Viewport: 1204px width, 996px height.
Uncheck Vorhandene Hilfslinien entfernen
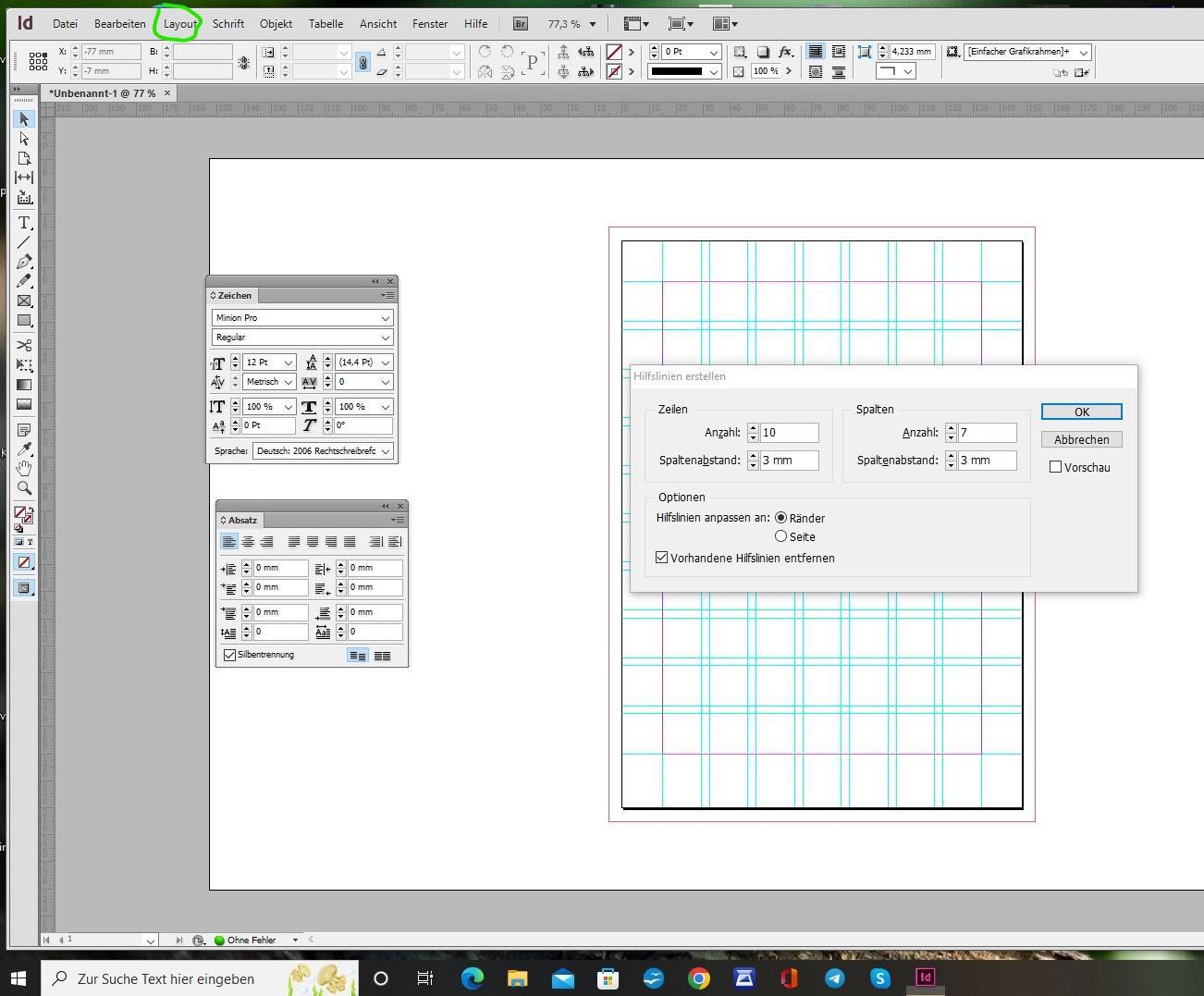pos(662,558)
